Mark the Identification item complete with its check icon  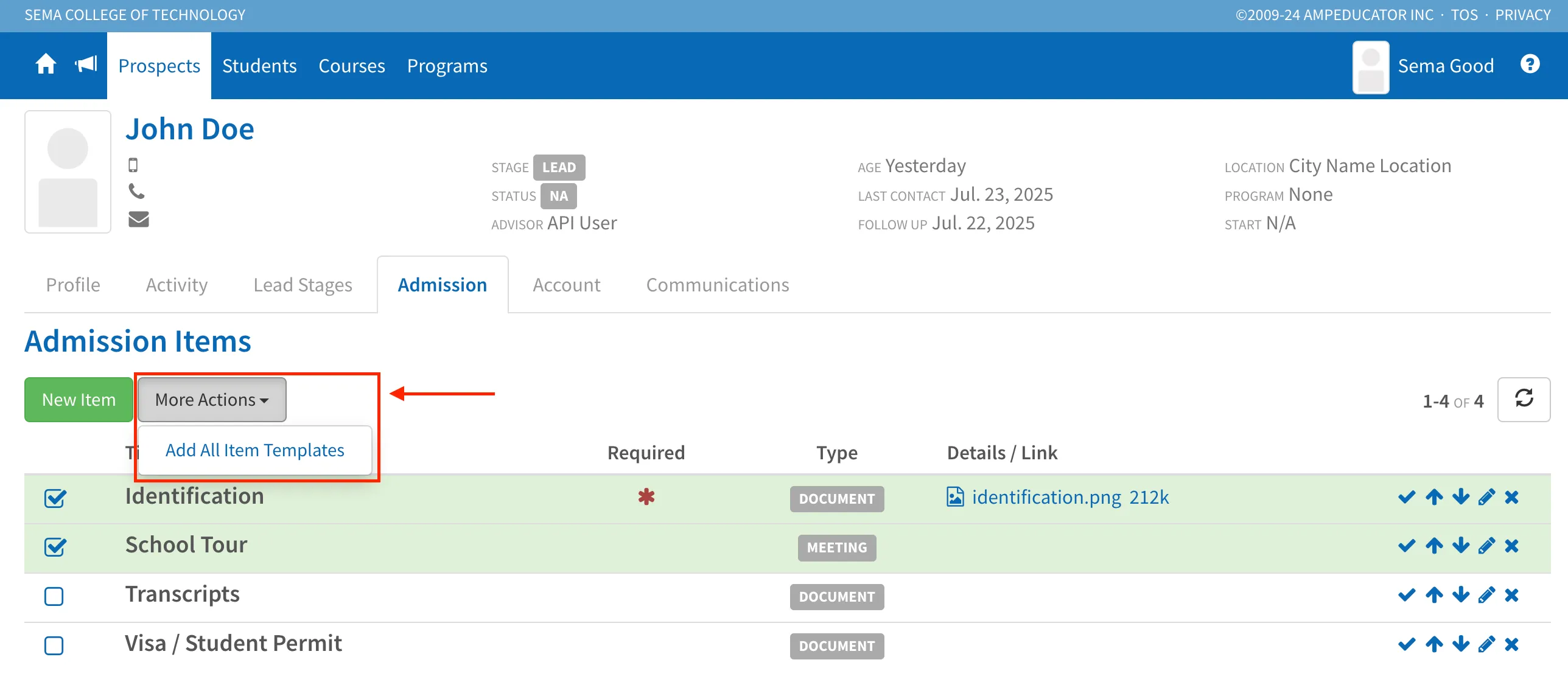(1407, 497)
